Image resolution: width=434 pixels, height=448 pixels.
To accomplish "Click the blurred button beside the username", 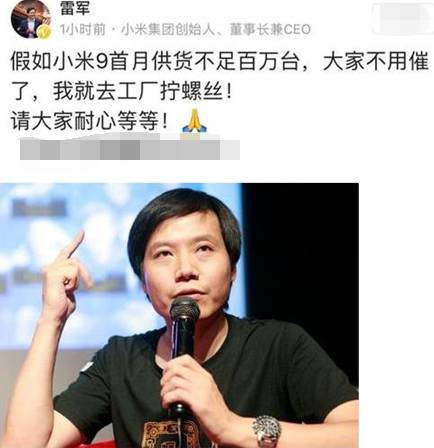I will [403, 18].
